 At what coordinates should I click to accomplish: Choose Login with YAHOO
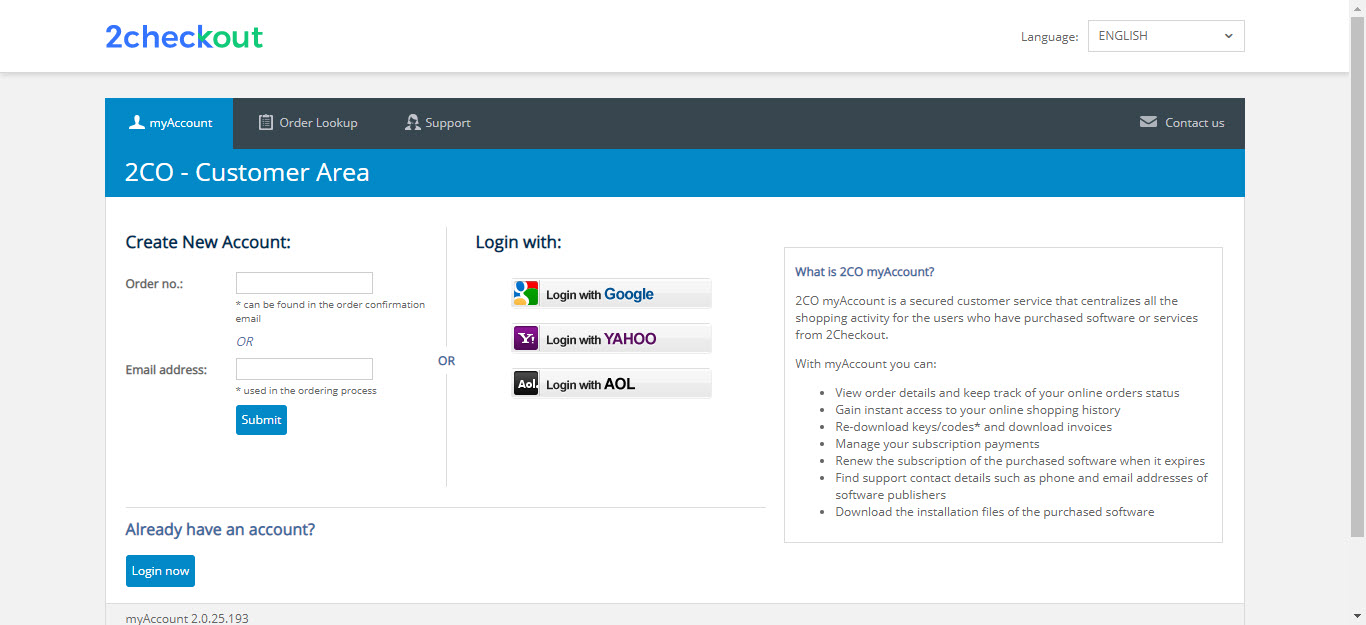coord(611,339)
